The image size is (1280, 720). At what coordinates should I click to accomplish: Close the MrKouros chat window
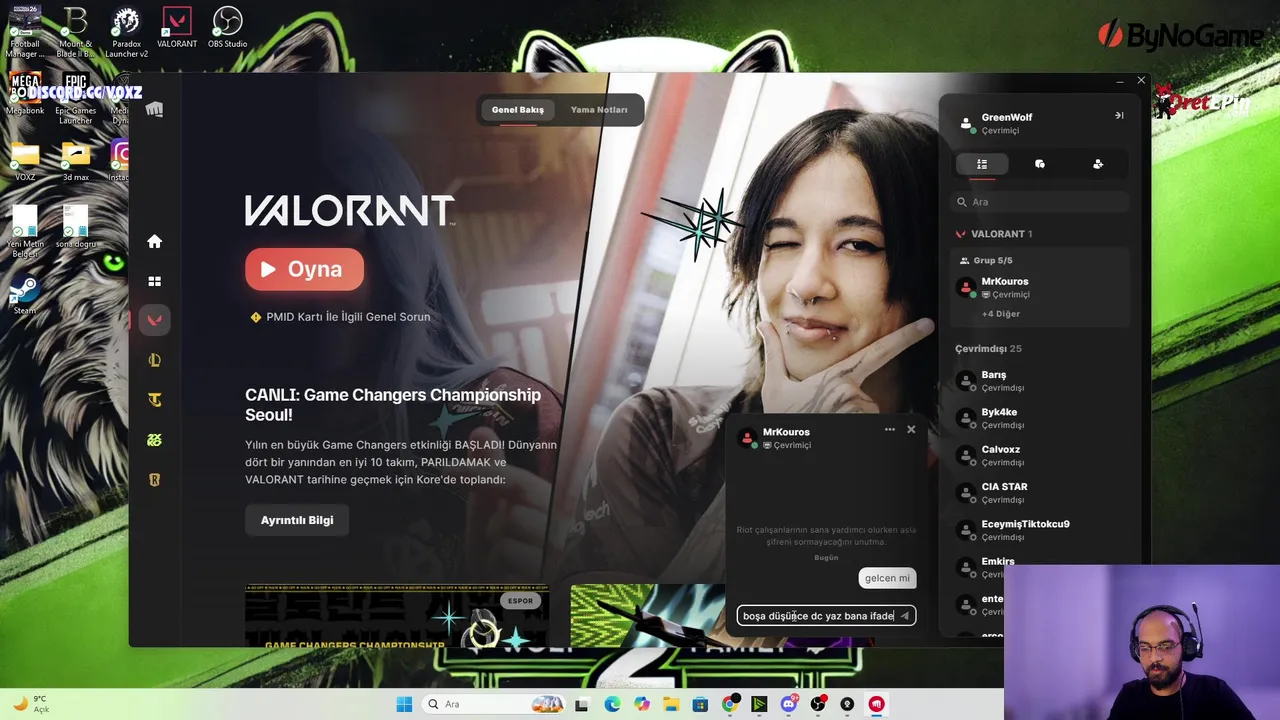coord(911,429)
